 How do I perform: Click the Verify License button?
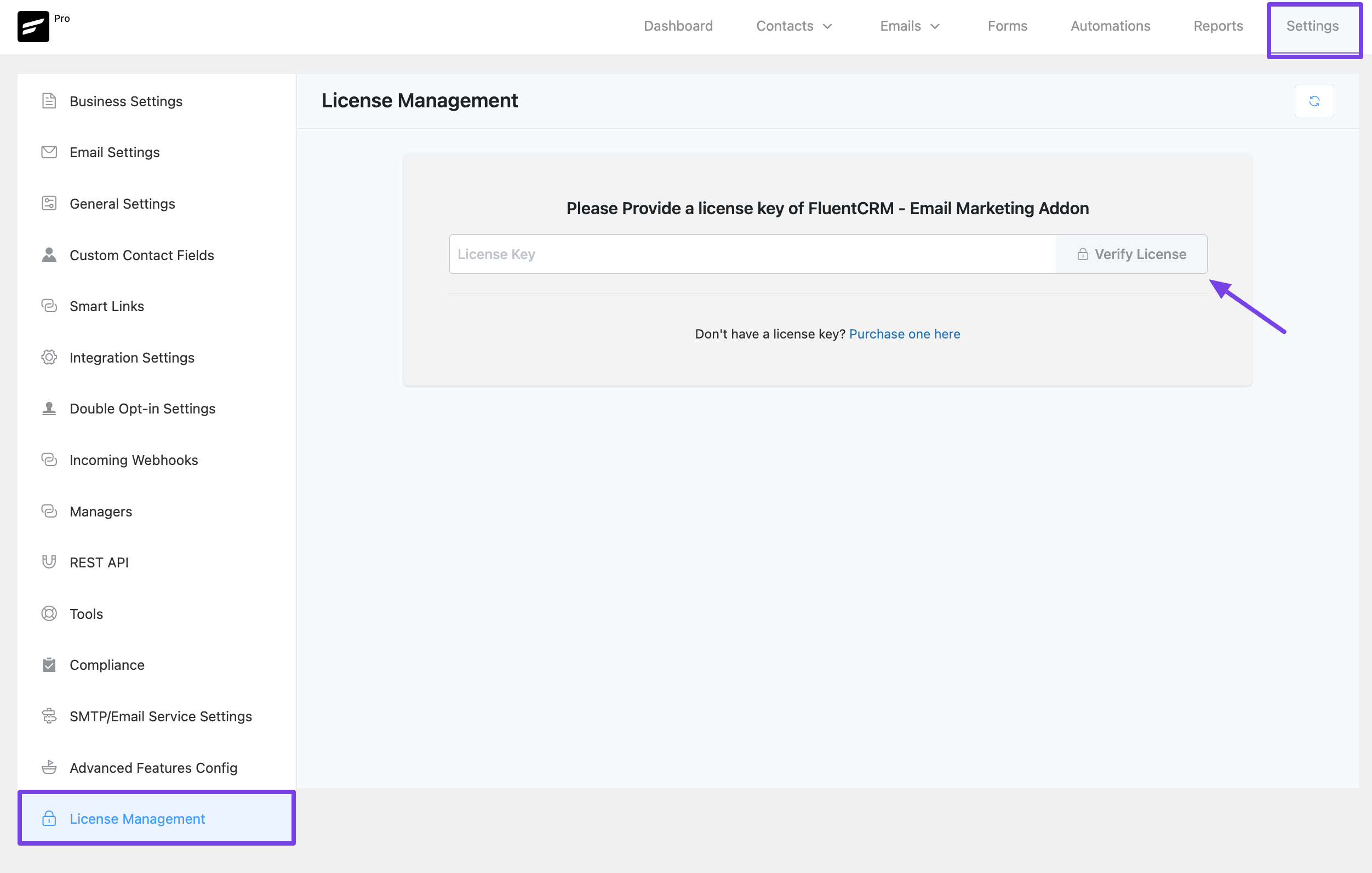(x=1131, y=254)
